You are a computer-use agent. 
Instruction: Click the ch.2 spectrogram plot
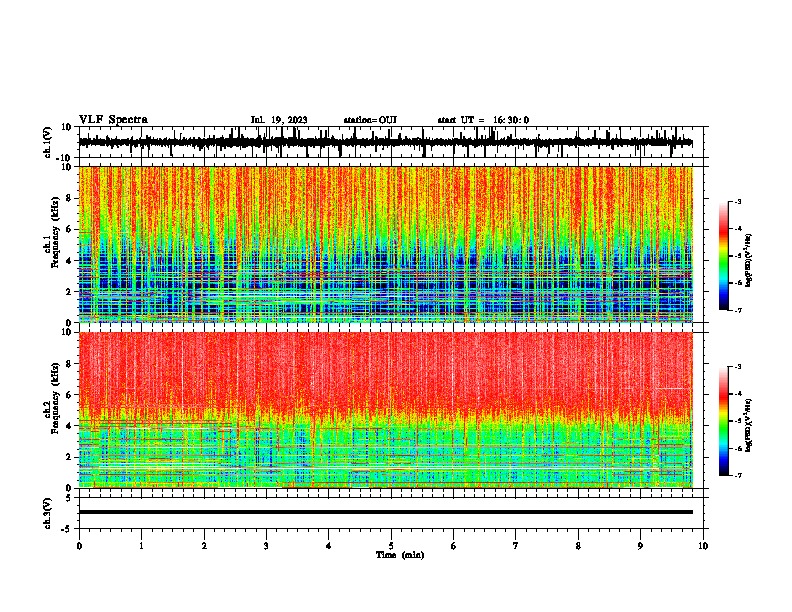point(386,410)
